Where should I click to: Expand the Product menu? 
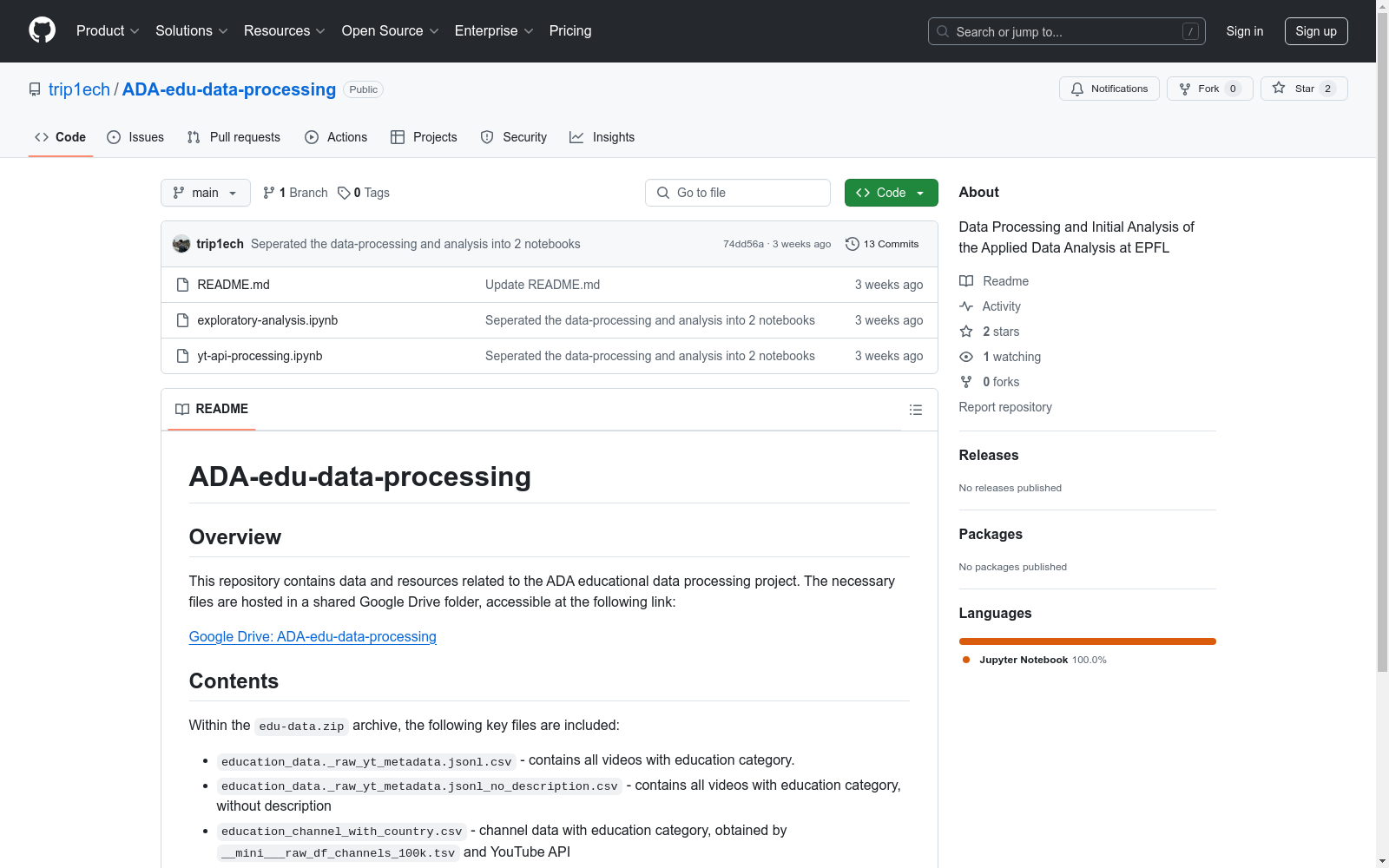[x=108, y=30]
